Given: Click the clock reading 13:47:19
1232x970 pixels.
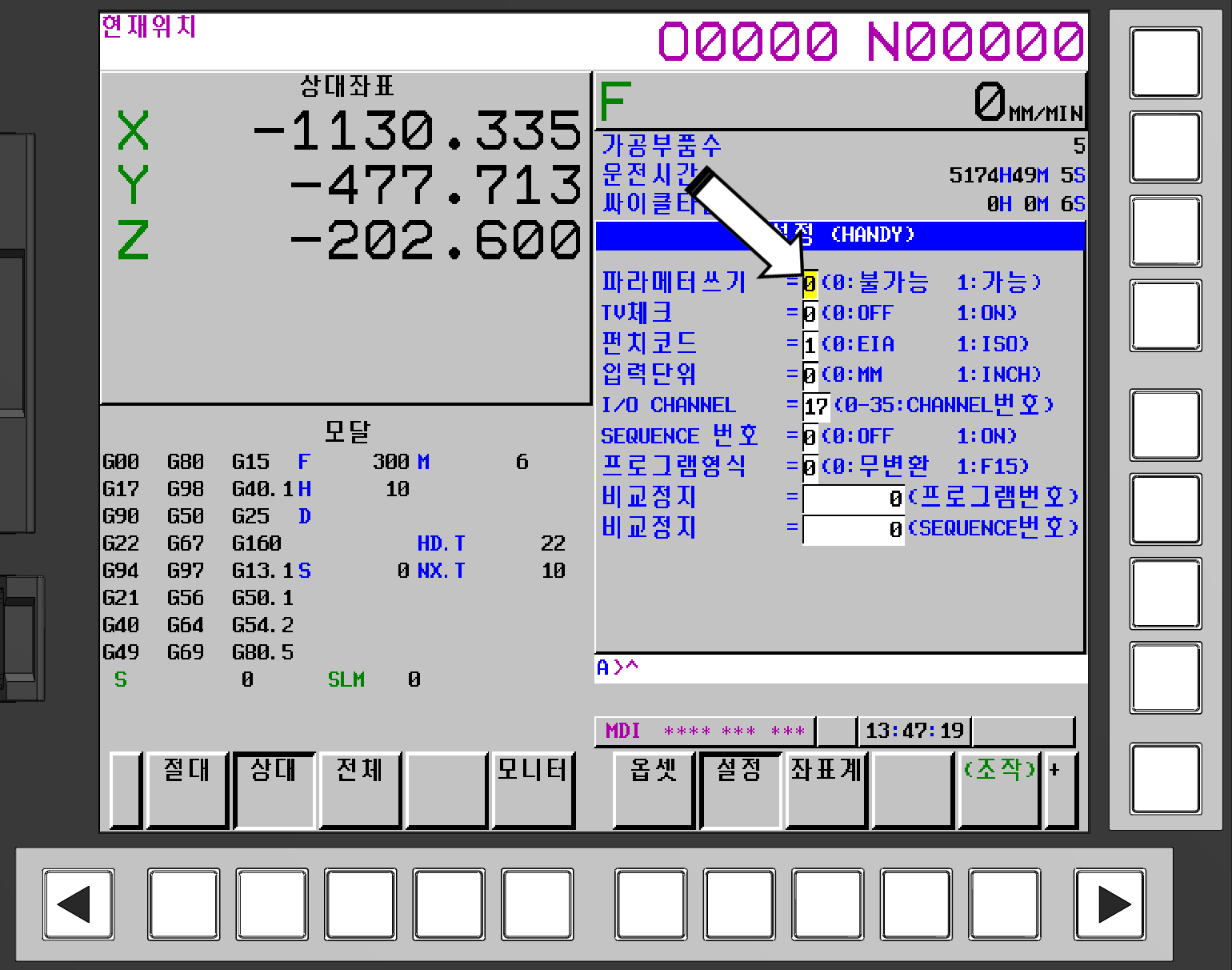Looking at the screenshot, I should (914, 731).
